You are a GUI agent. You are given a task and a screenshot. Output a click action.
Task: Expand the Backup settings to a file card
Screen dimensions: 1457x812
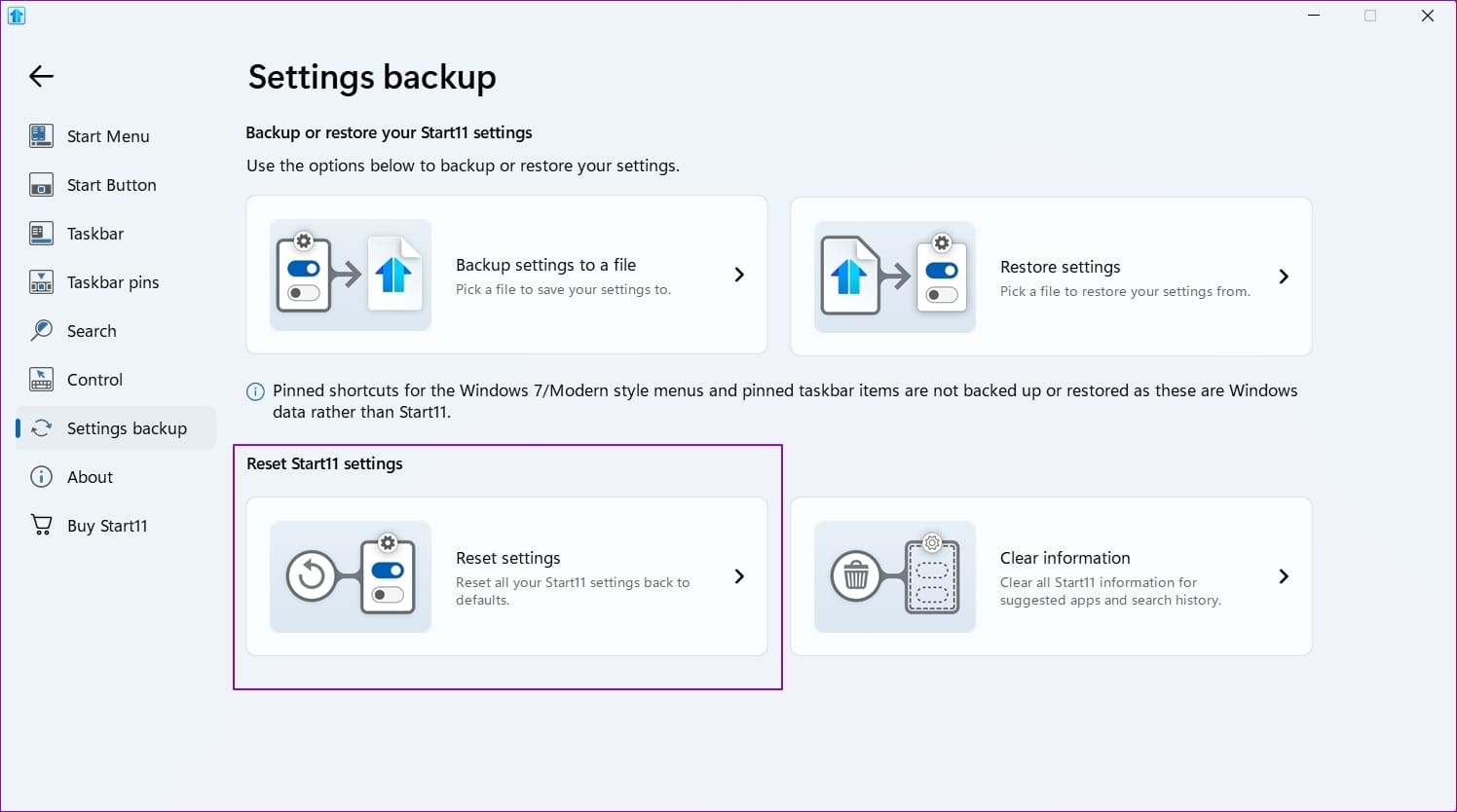pyautogui.click(x=738, y=275)
